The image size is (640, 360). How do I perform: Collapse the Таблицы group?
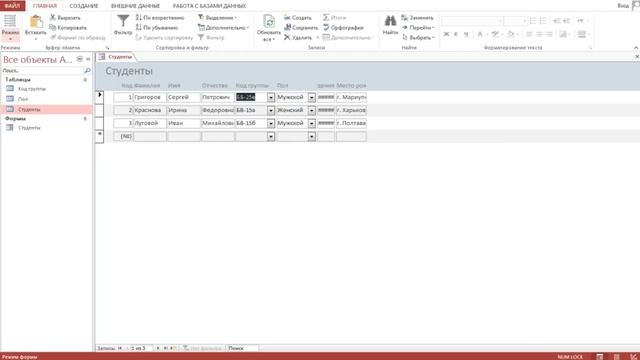tap(85, 80)
